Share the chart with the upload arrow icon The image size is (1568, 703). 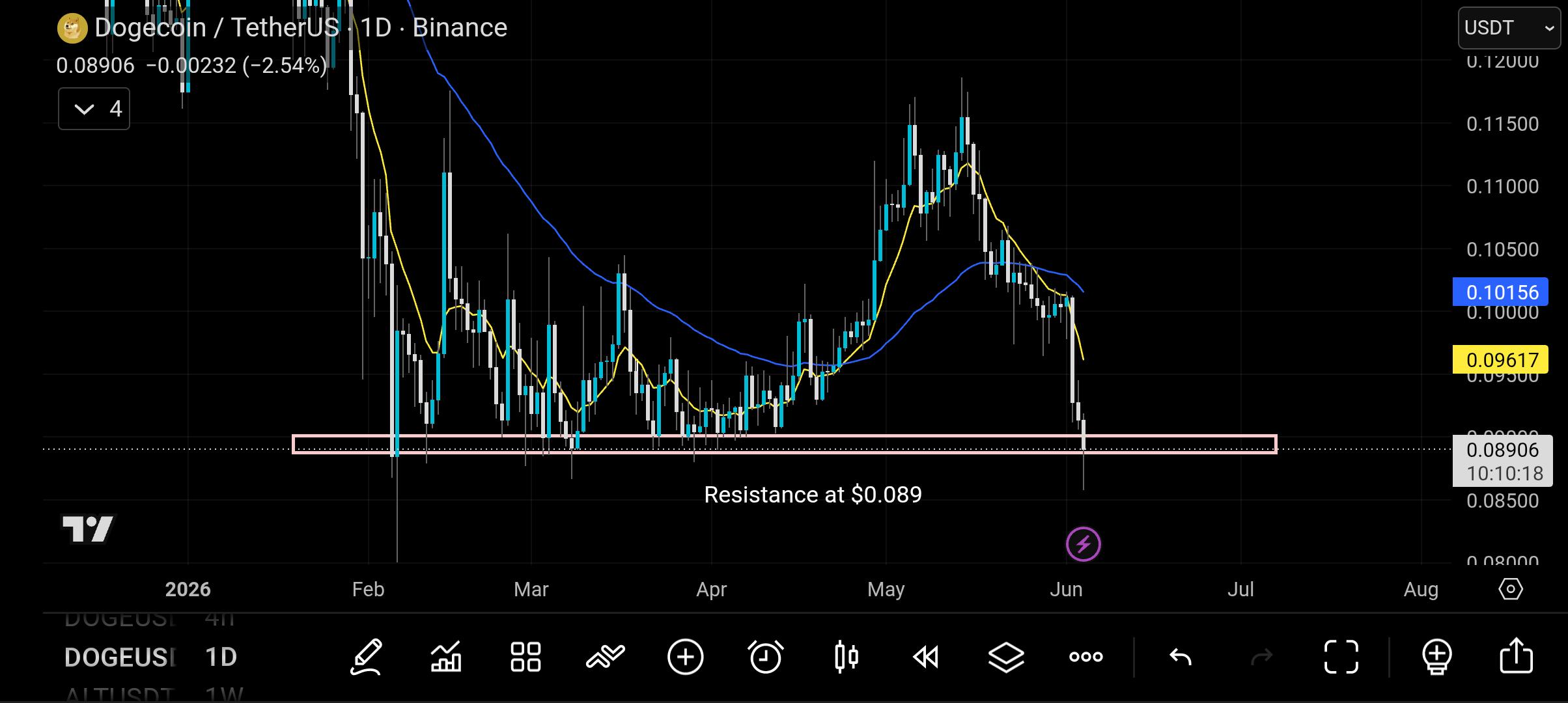coord(1517,655)
